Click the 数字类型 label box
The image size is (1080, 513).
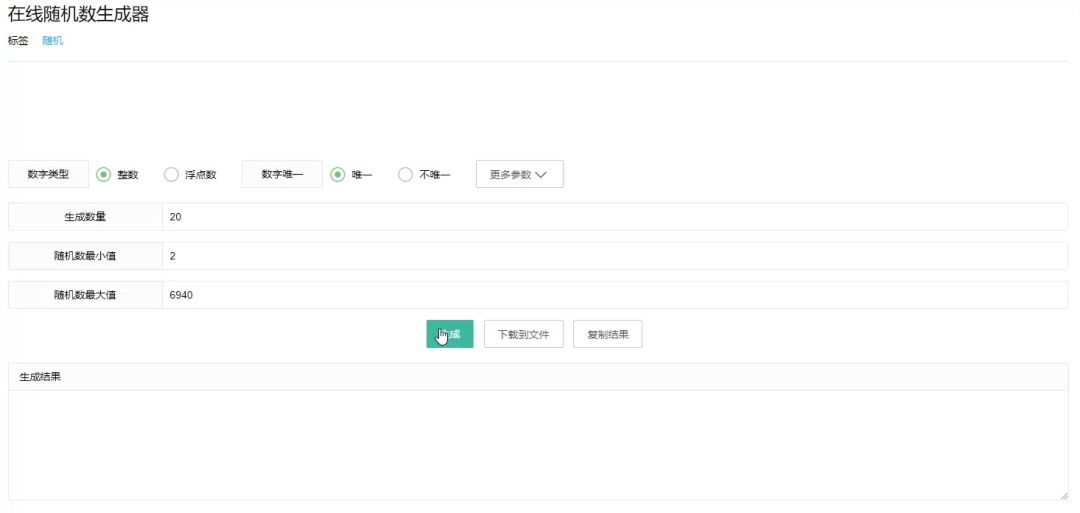[x=48, y=175]
